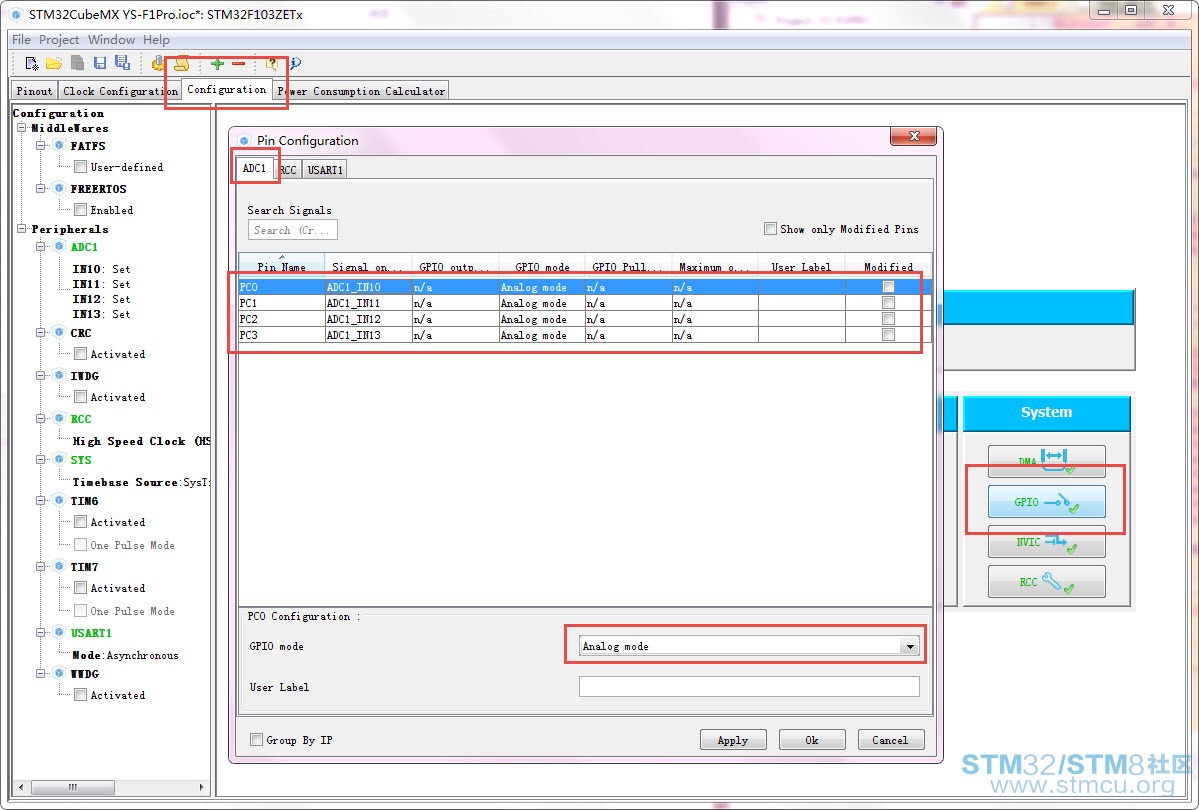Open RCC settings in System panel
The width and height of the screenshot is (1199, 810).
(x=1046, y=581)
